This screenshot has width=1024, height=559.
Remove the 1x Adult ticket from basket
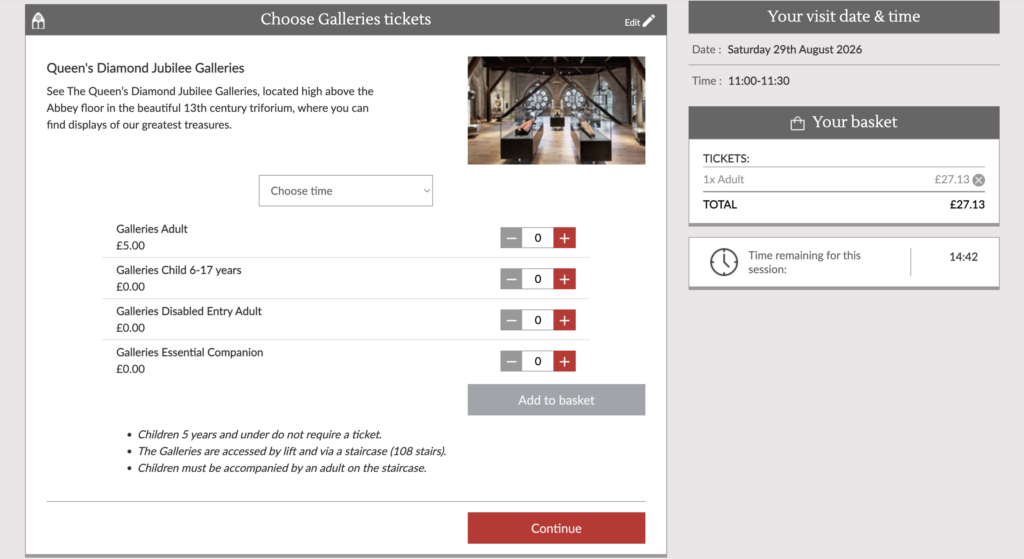tap(978, 180)
